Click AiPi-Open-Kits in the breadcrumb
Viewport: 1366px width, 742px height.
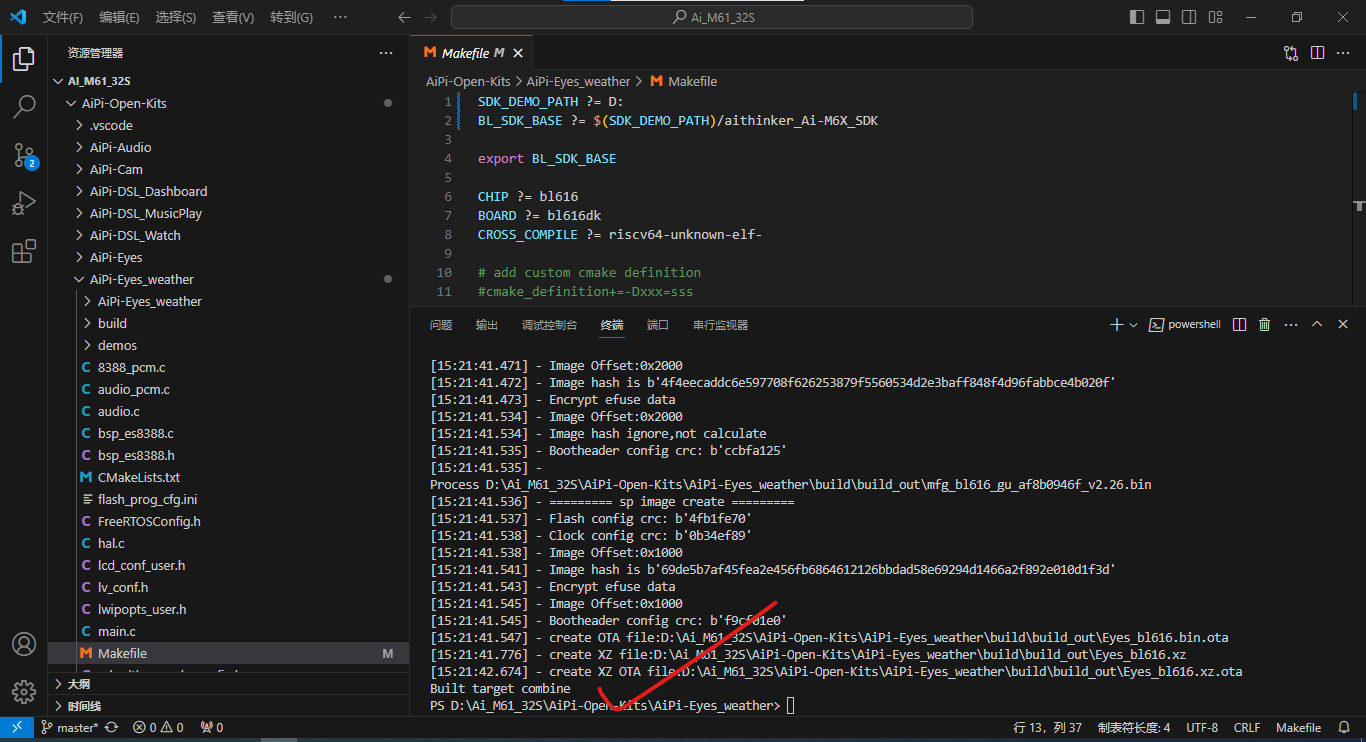[x=468, y=81]
